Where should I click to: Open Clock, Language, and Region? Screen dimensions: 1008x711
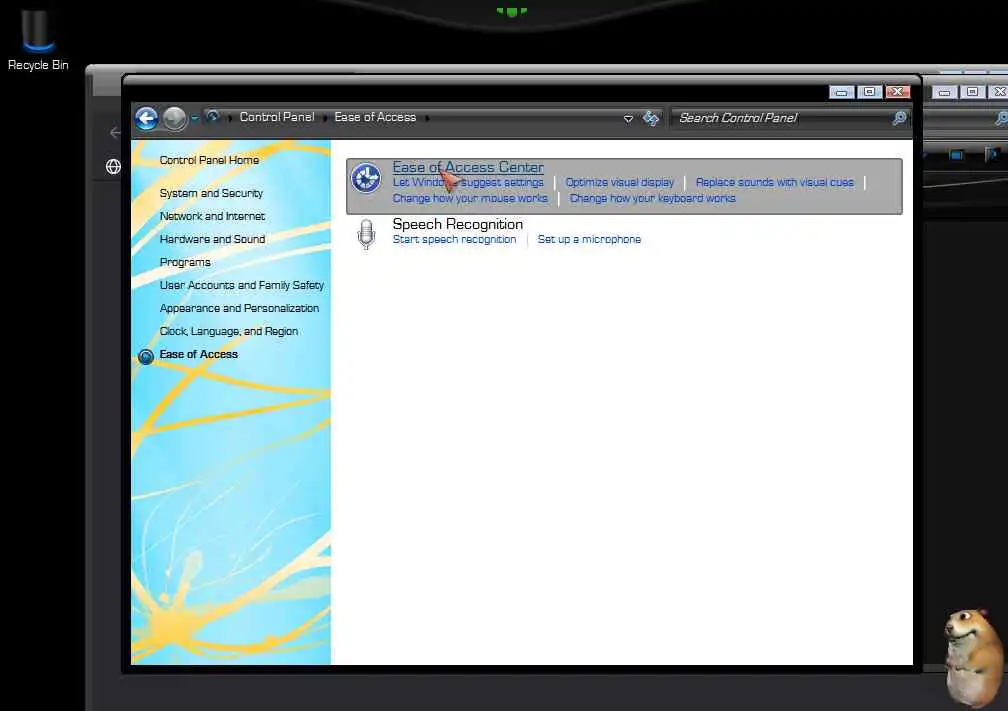(x=229, y=332)
